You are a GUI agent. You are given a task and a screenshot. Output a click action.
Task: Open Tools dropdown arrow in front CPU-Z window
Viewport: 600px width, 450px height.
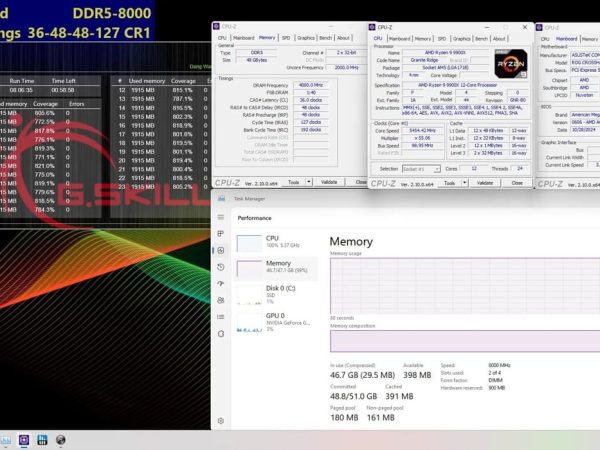(x=465, y=183)
